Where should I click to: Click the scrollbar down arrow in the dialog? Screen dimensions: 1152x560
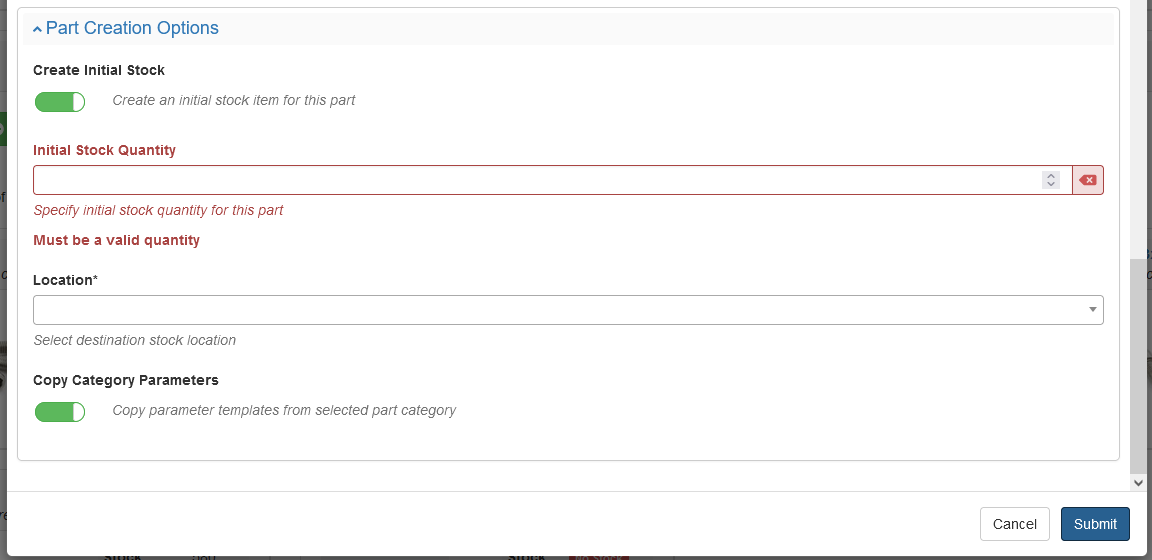pos(1138,482)
